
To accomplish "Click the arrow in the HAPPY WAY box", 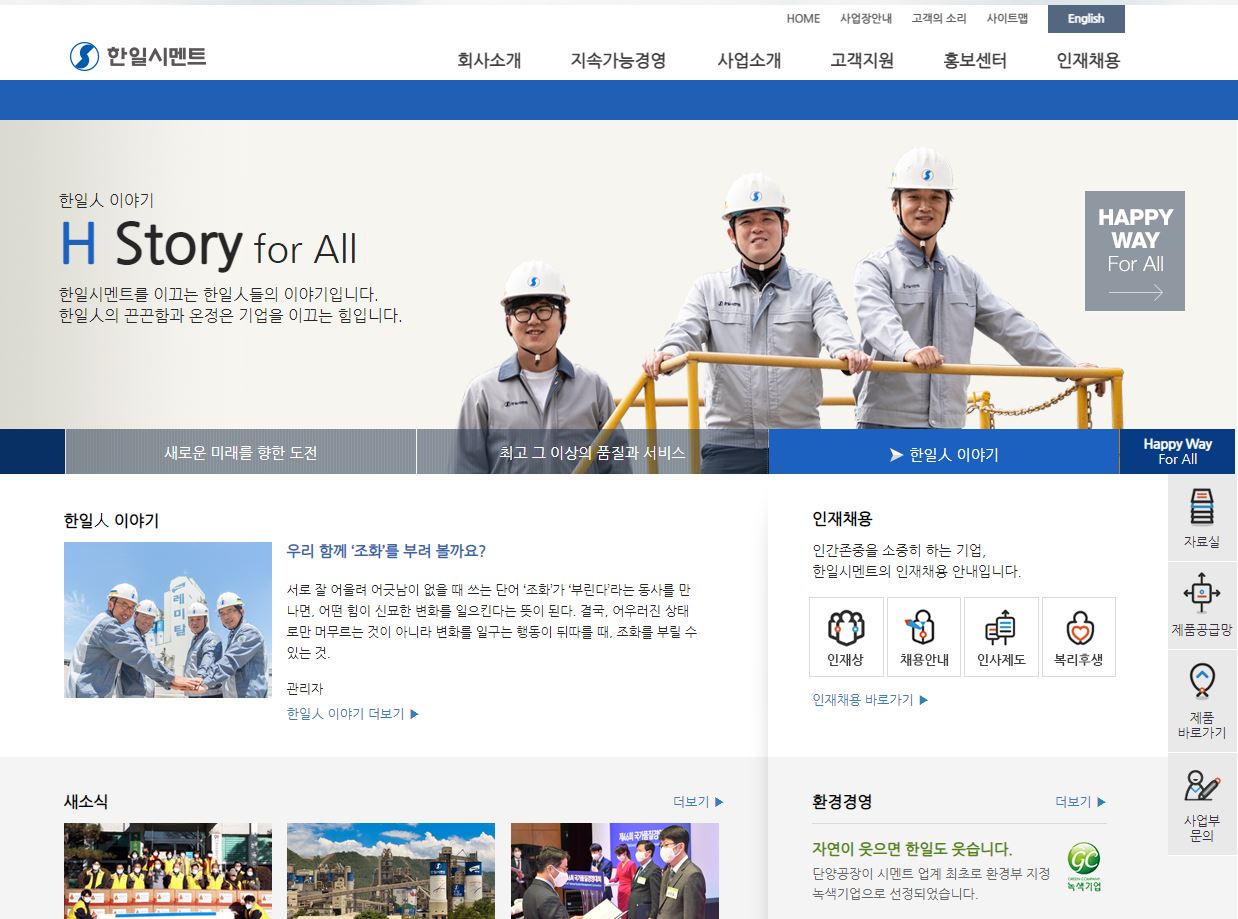I will click(1135, 293).
